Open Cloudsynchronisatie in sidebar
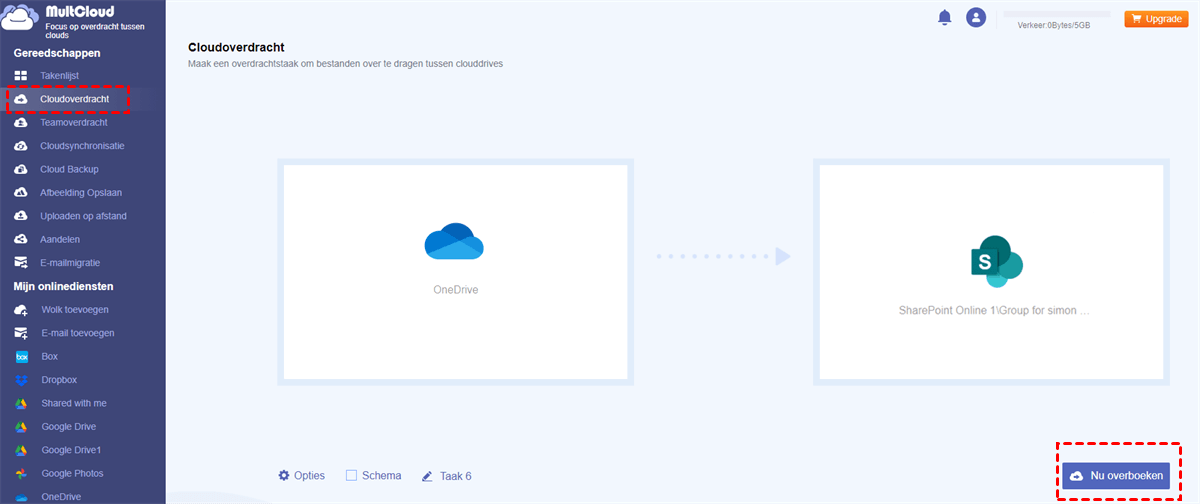The height and width of the screenshot is (504, 1200). coord(82,145)
